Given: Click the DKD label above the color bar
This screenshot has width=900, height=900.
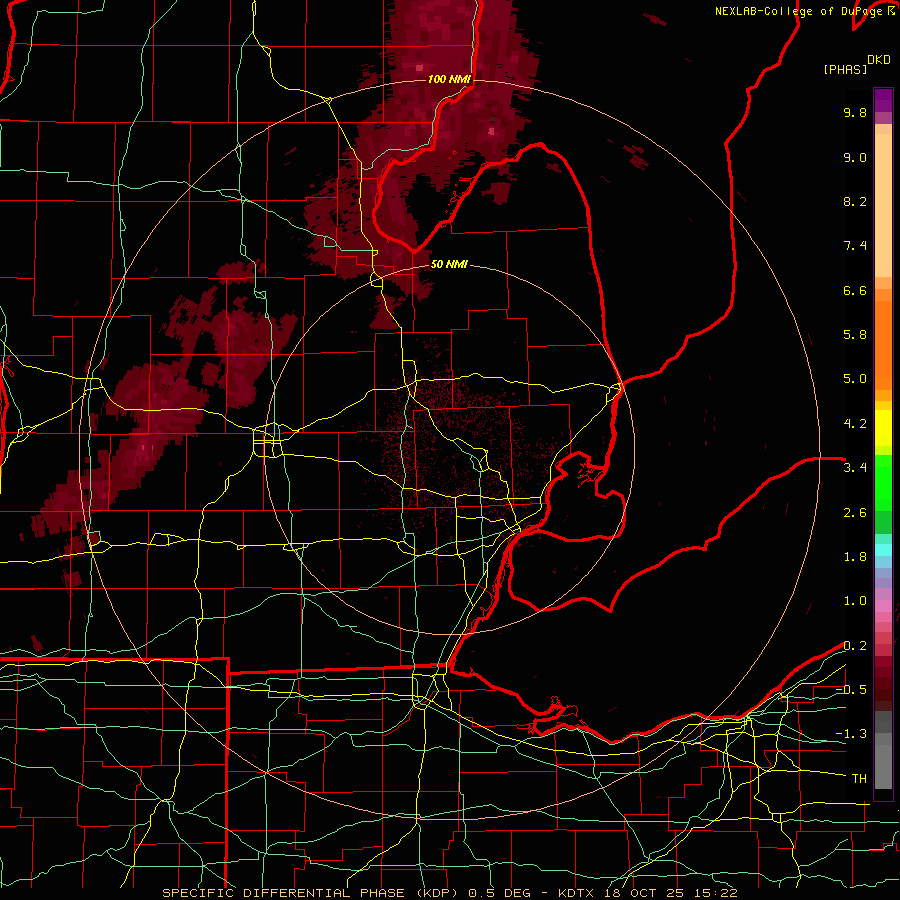Looking at the screenshot, I should (879, 60).
